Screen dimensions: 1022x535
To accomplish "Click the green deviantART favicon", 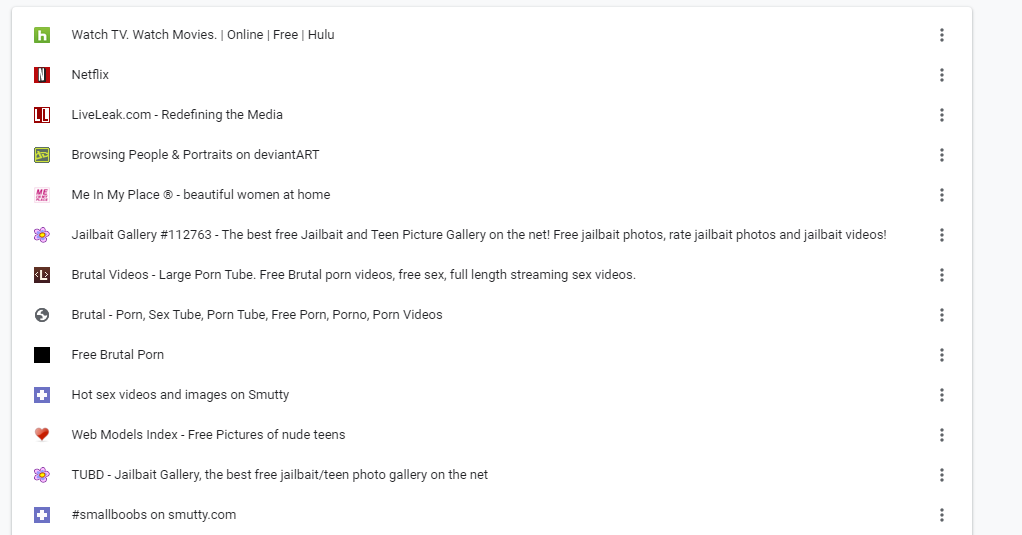I will [42, 155].
